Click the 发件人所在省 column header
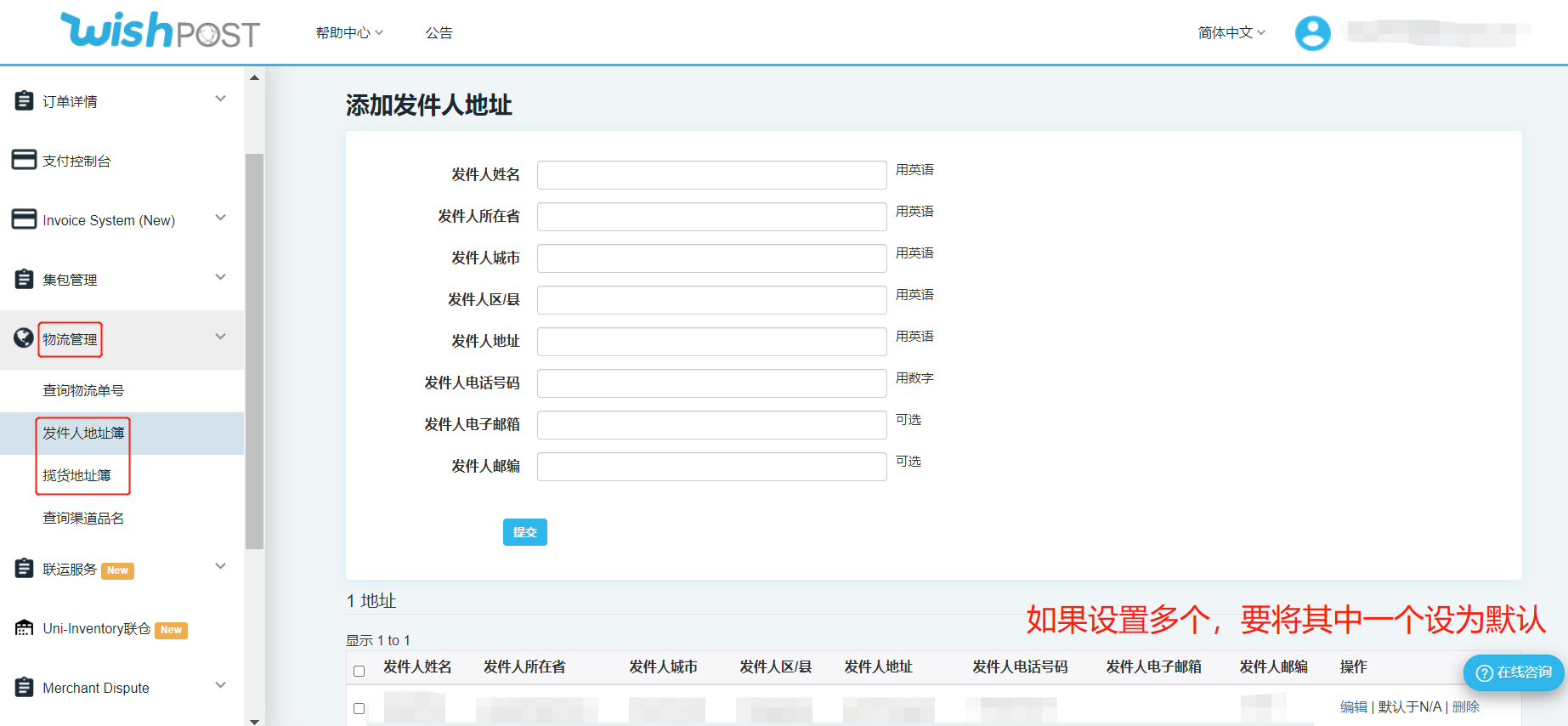 pyautogui.click(x=524, y=666)
